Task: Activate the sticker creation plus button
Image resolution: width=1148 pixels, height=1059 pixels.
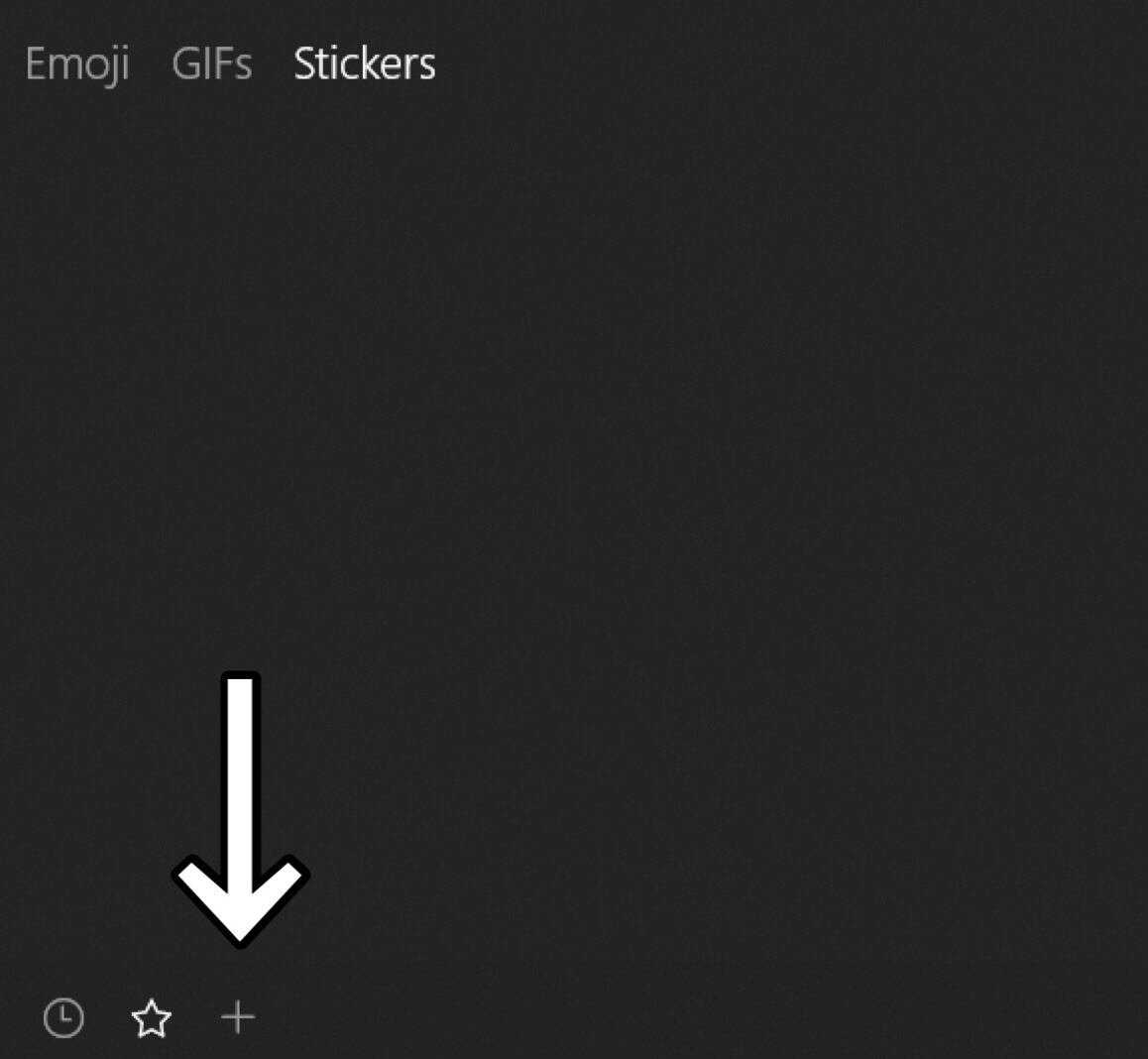Action: pyautogui.click(x=238, y=1017)
